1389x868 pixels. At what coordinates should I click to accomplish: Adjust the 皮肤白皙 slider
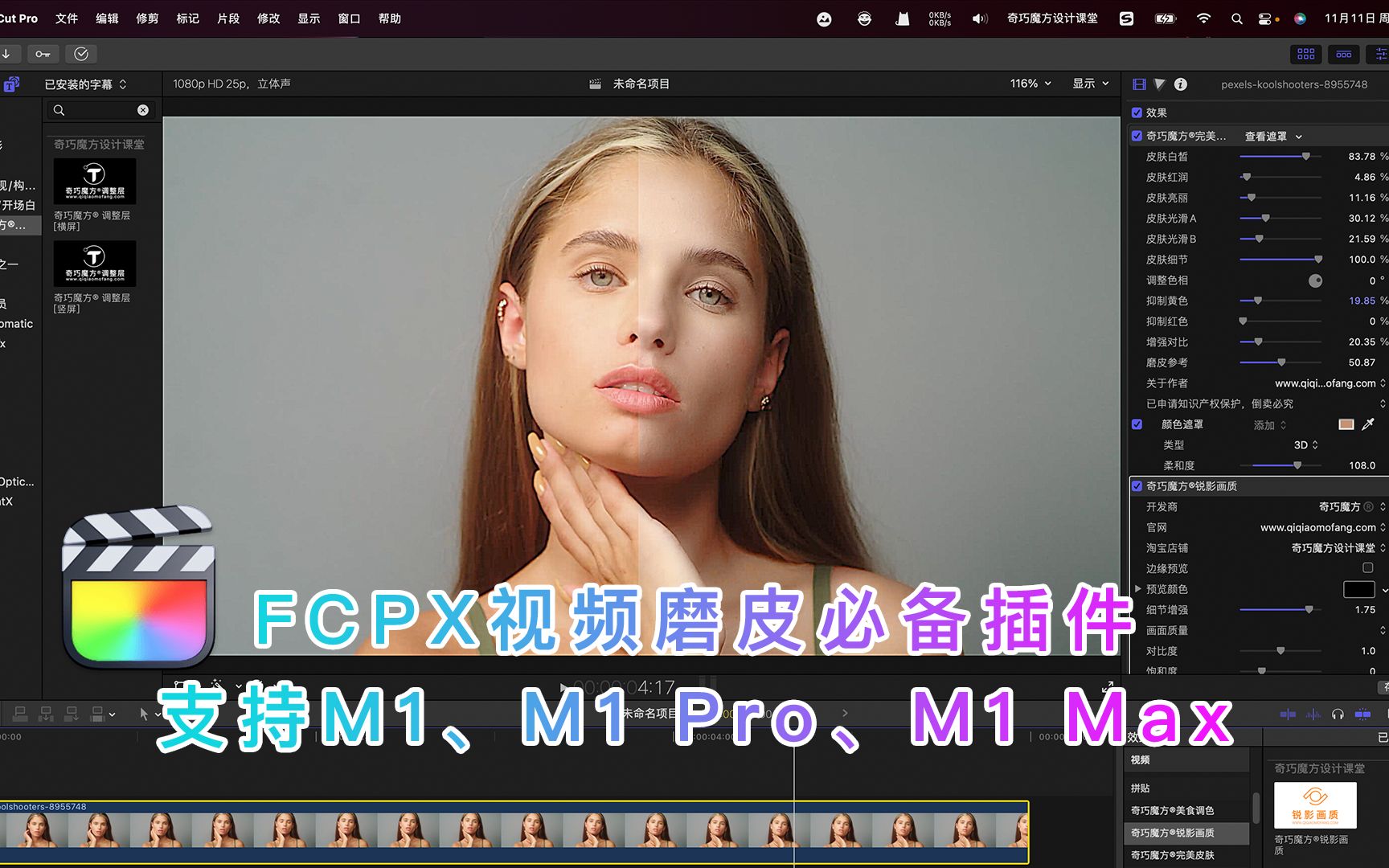(1280, 157)
